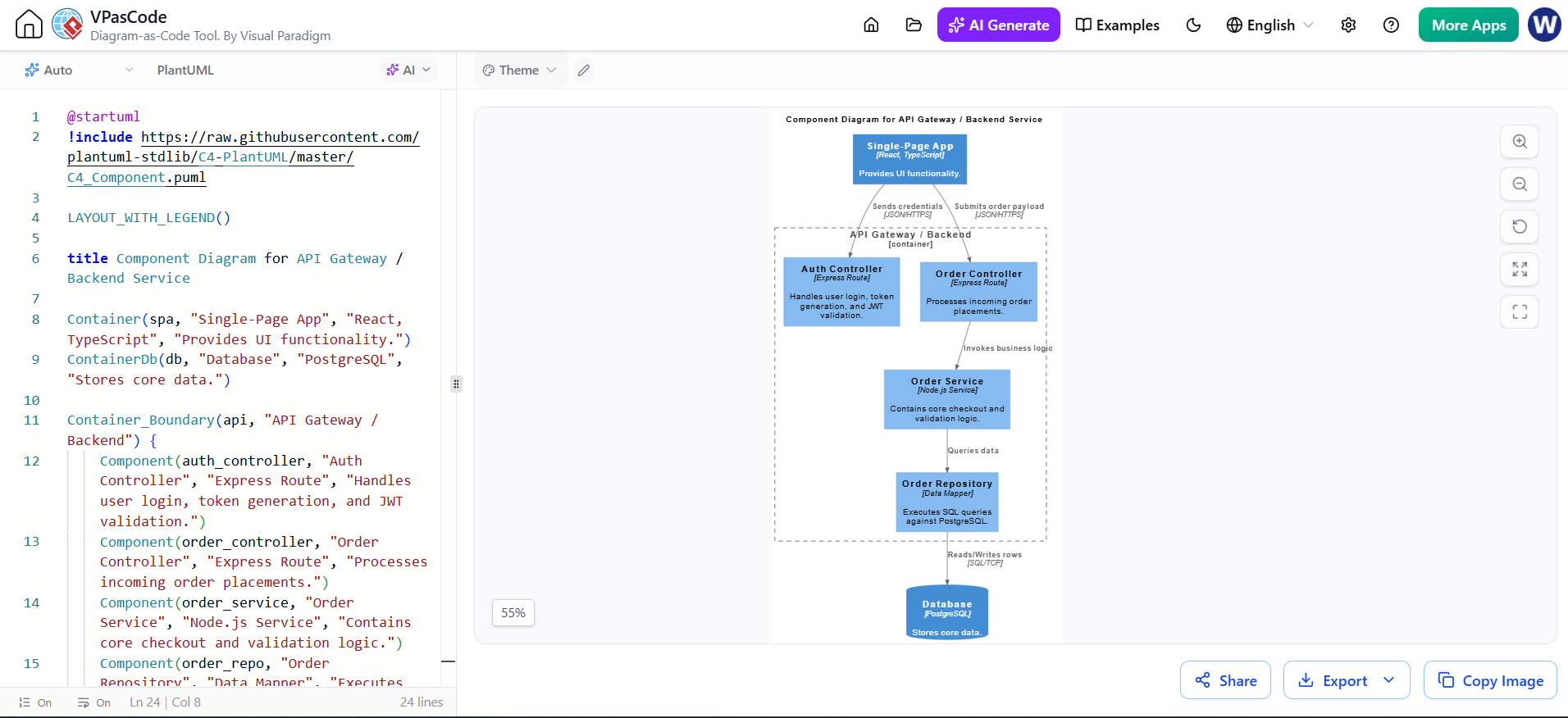Open the settings gear icon
This screenshot has height=718, width=1568.
(1348, 25)
